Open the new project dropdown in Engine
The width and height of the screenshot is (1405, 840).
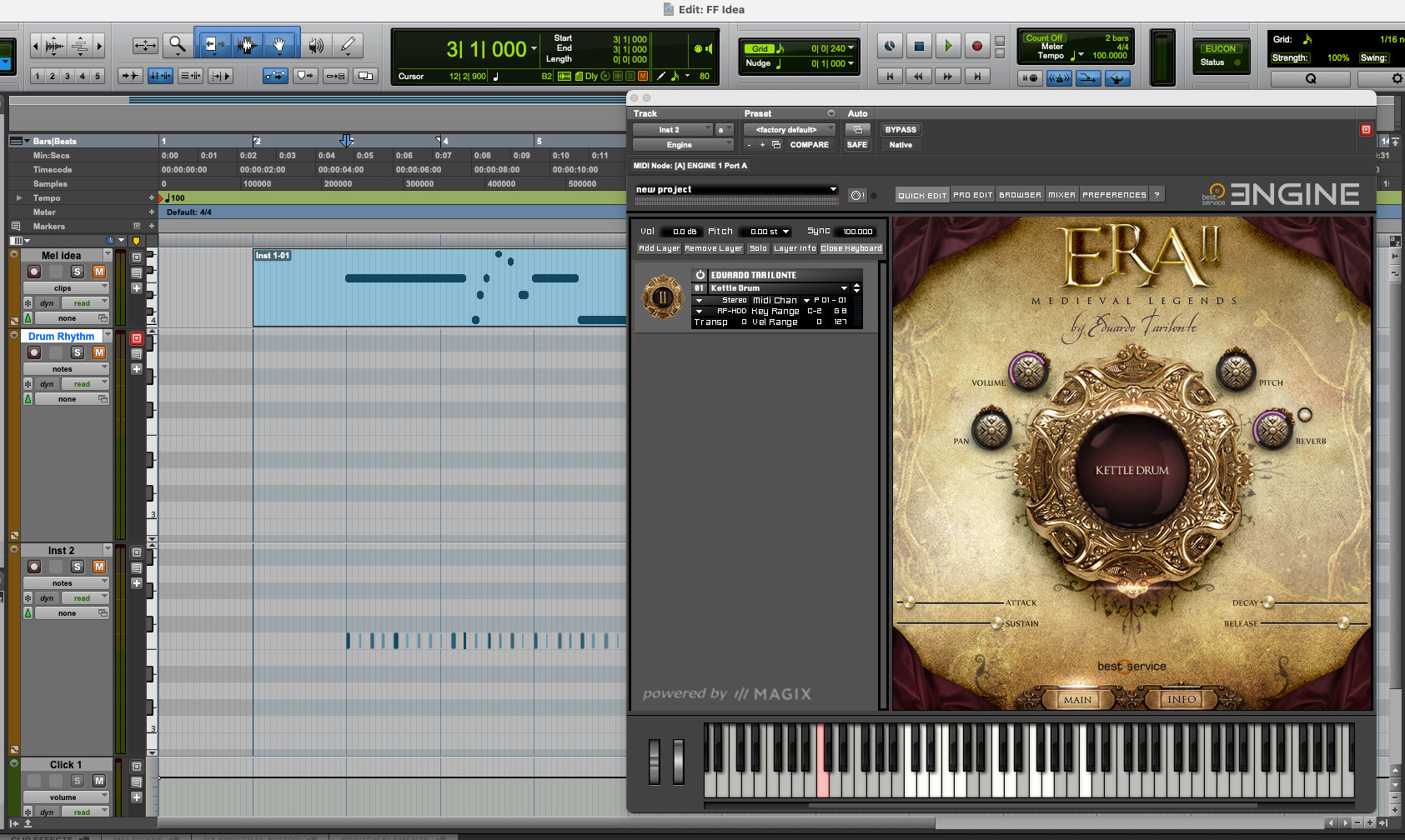[x=736, y=190]
